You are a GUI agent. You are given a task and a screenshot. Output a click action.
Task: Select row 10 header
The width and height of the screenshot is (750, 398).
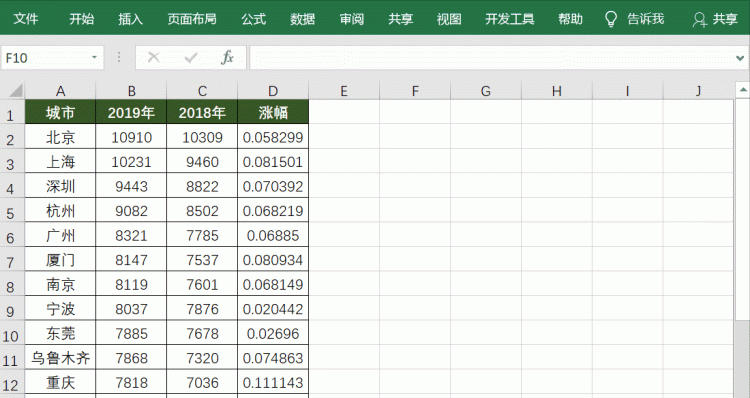pos(12,333)
